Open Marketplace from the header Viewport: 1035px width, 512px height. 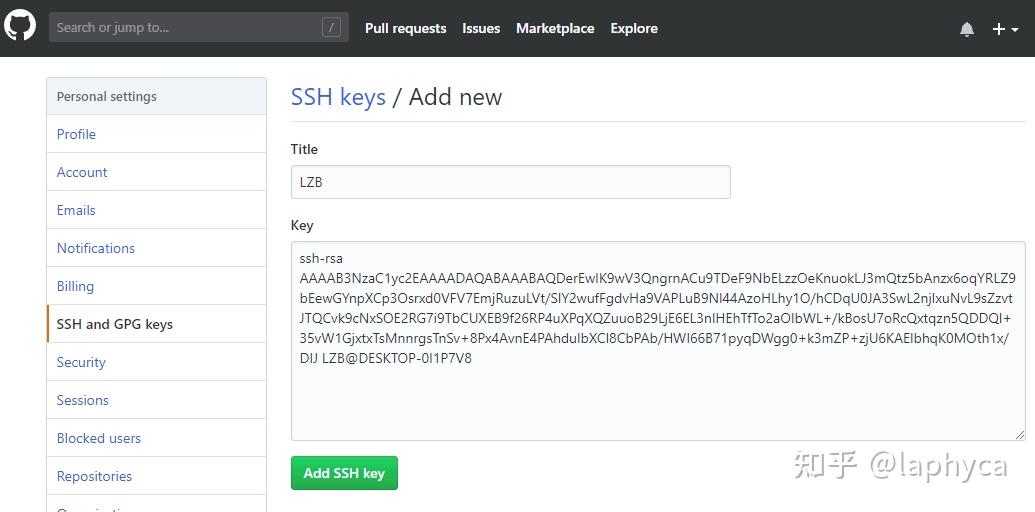555,28
